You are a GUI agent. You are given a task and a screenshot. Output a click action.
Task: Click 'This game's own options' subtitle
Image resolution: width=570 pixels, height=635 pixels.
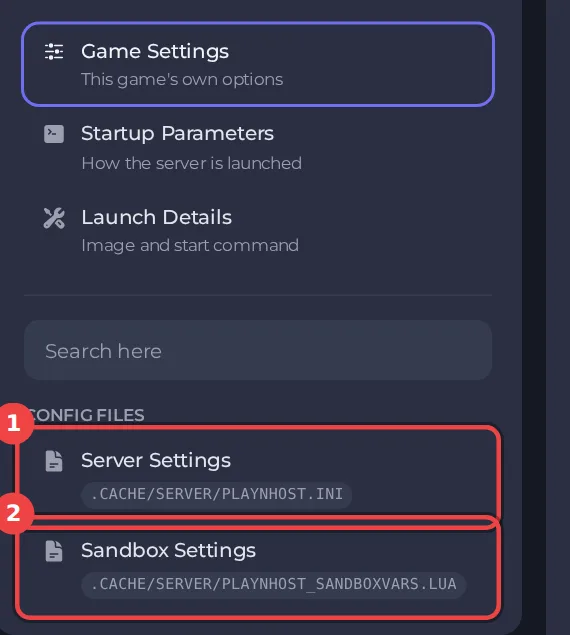click(x=182, y=79)
